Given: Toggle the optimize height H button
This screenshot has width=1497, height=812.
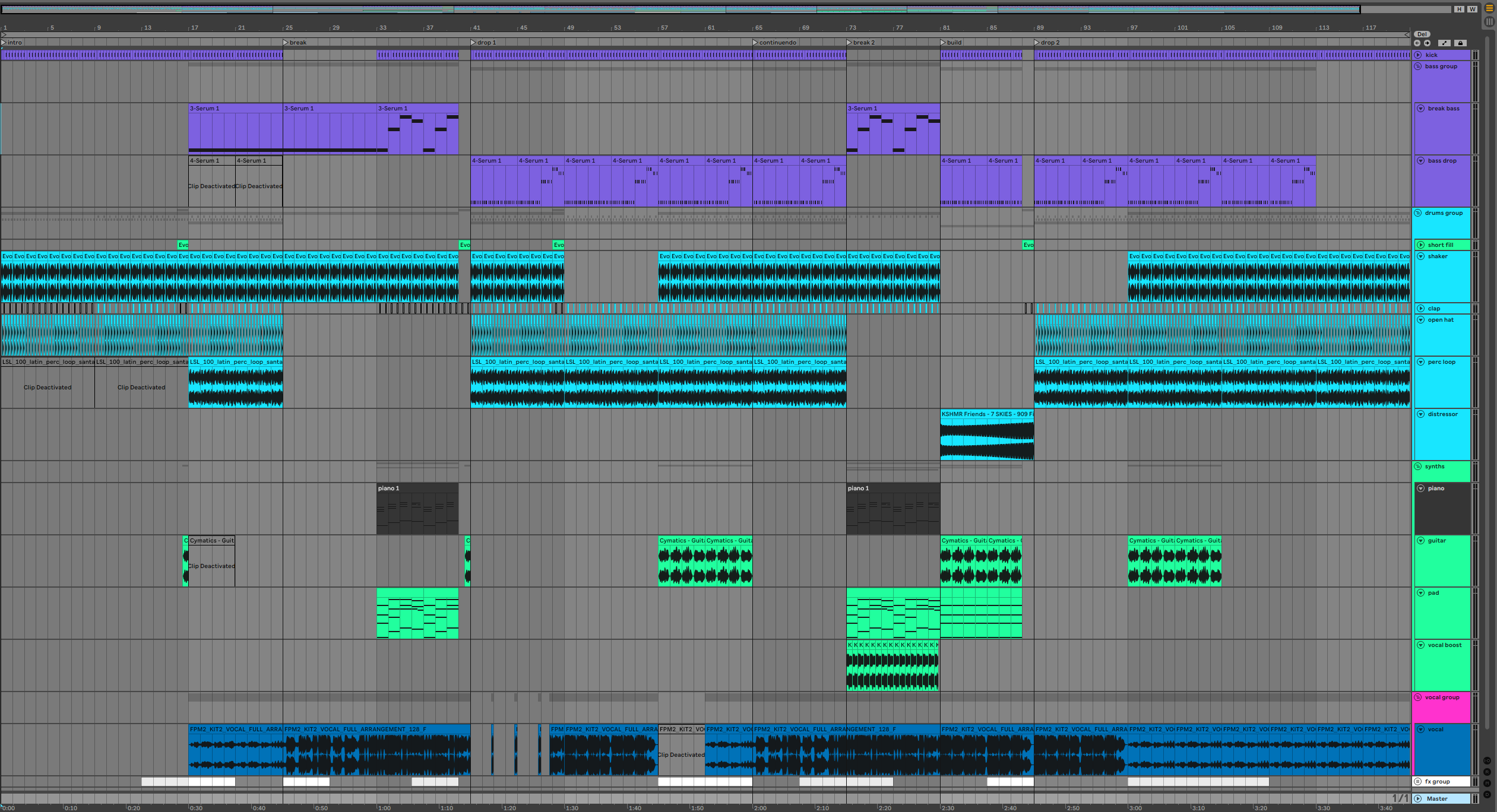Looking at the screenshot, I should pyautogui.click(x=1459, y=9).
